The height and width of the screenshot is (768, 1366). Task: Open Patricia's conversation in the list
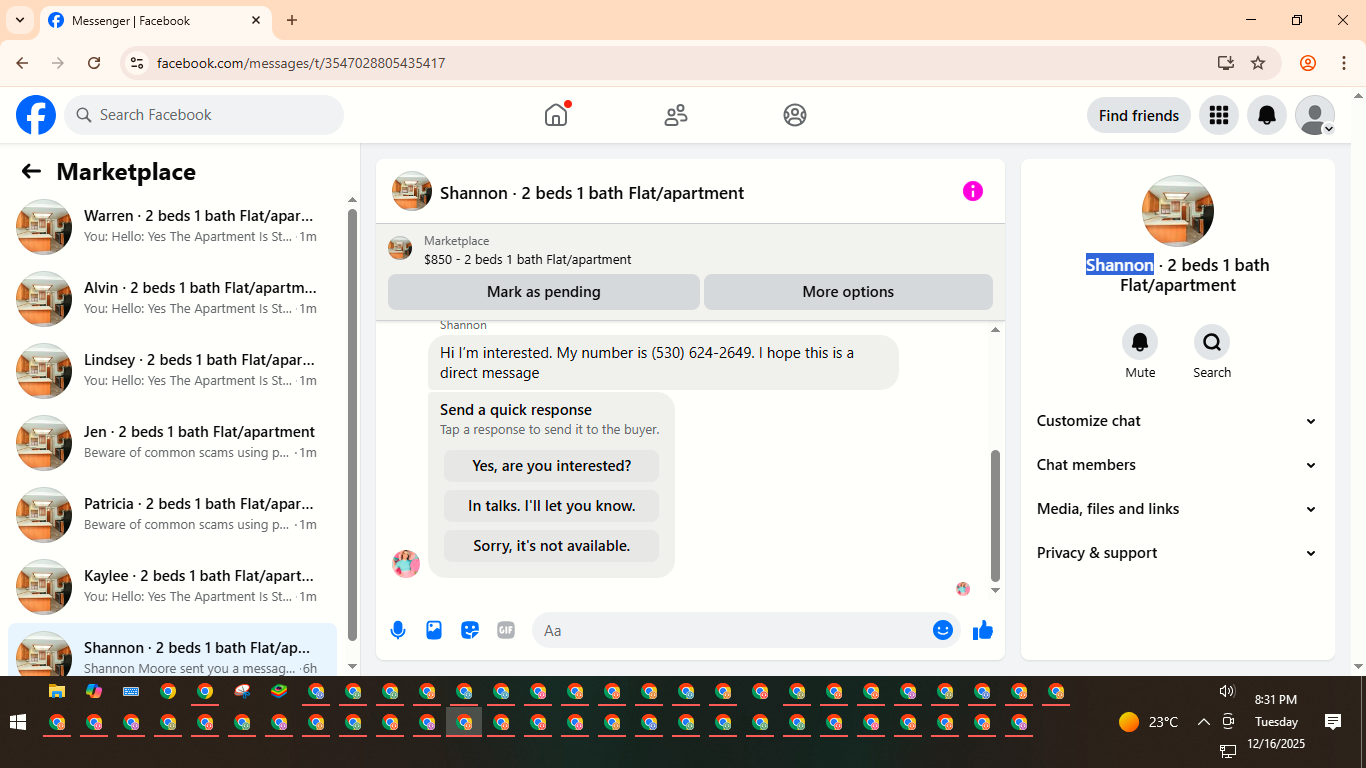172,515
